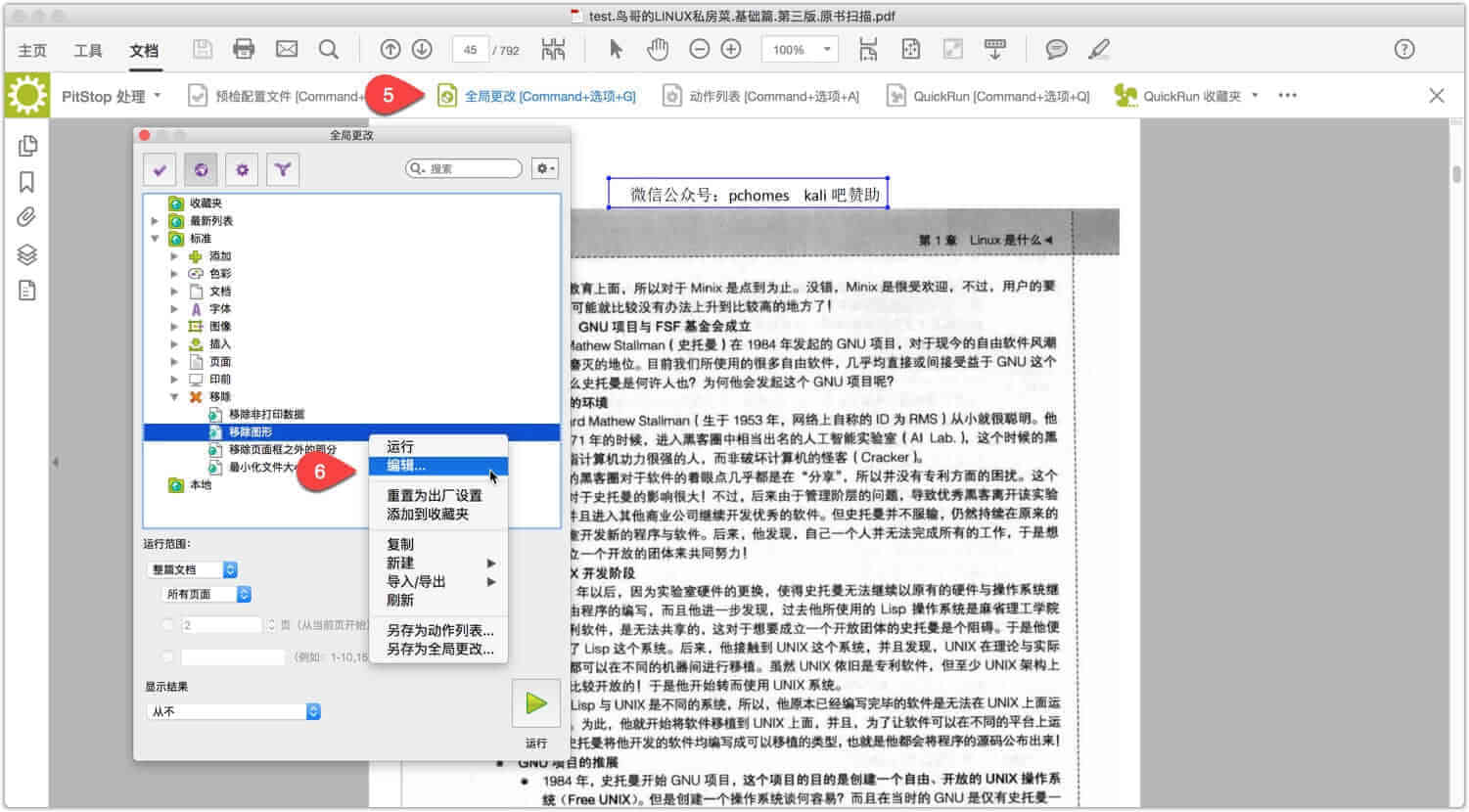The width and height of the screenshot is (1469, 812).
Task: Open 动作列表 from the PitStop bar
Action: tap(760, 96)
